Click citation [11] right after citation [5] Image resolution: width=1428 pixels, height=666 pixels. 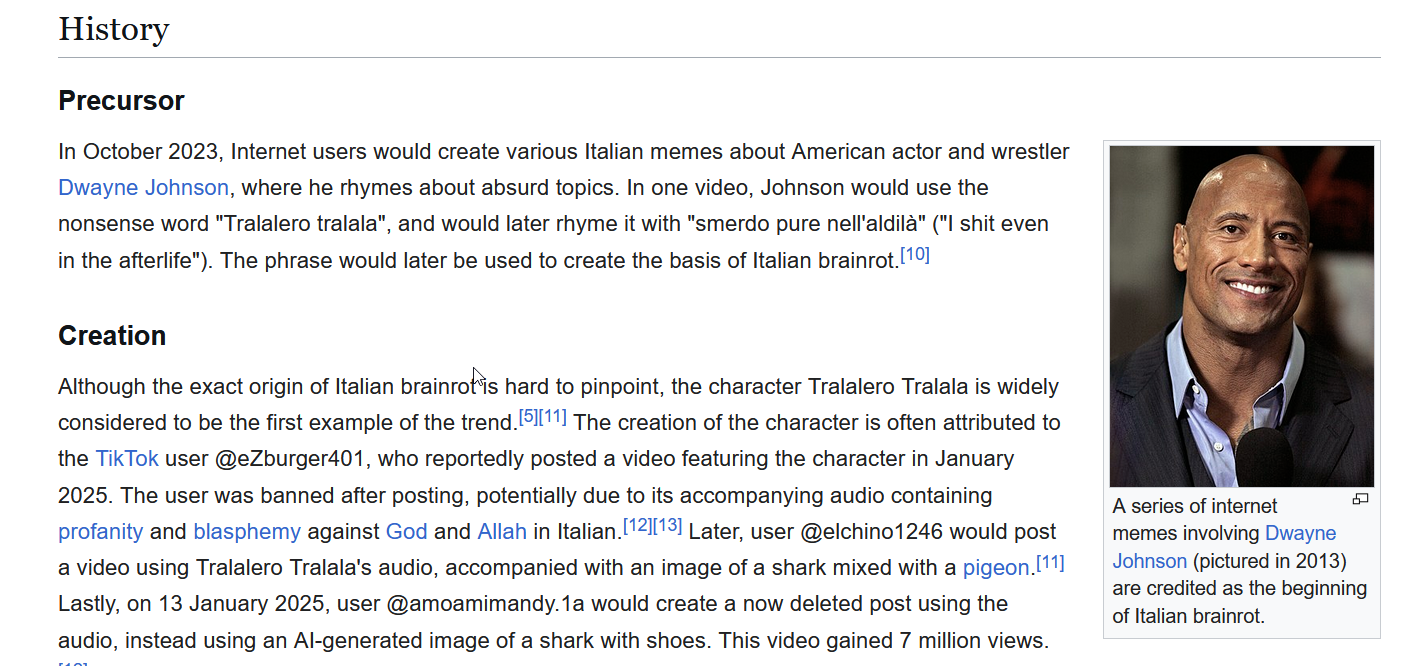[x=553, y=417]
